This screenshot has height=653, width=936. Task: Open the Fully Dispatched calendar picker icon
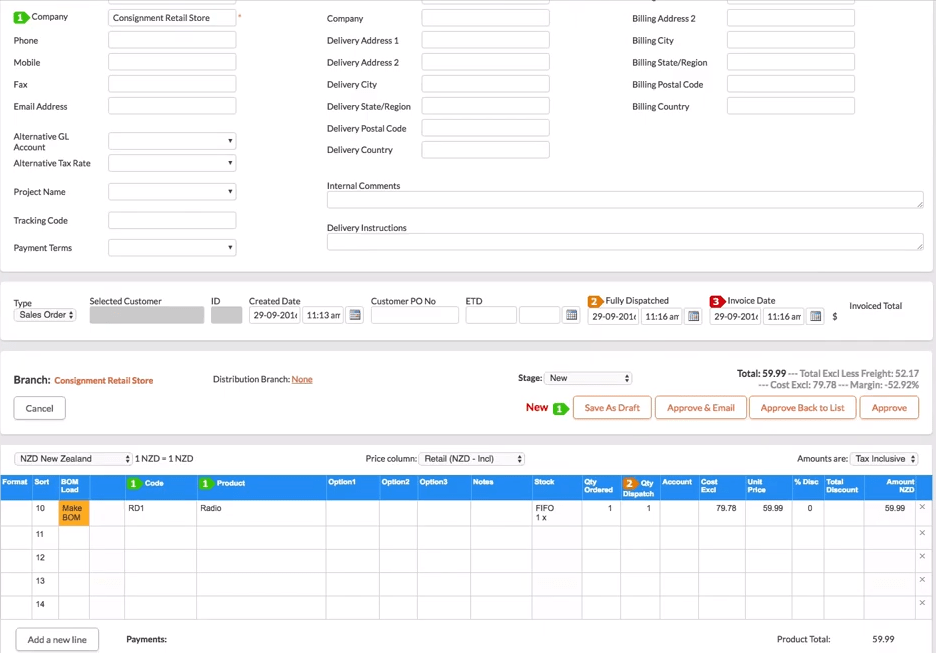(x=693, y=316)
